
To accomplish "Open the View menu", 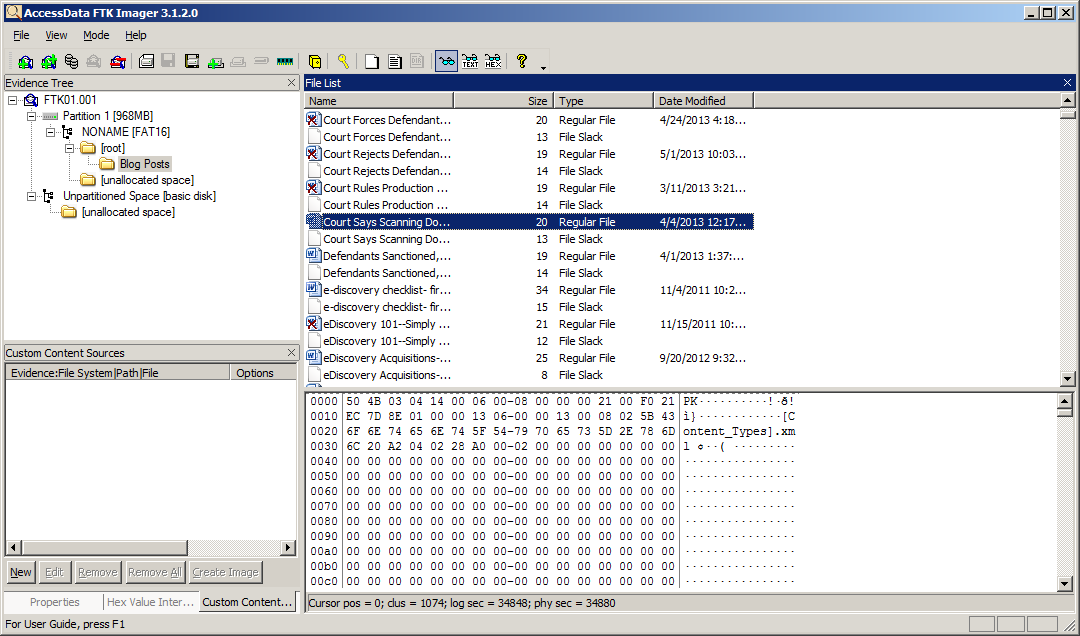I will pos(56,35).
